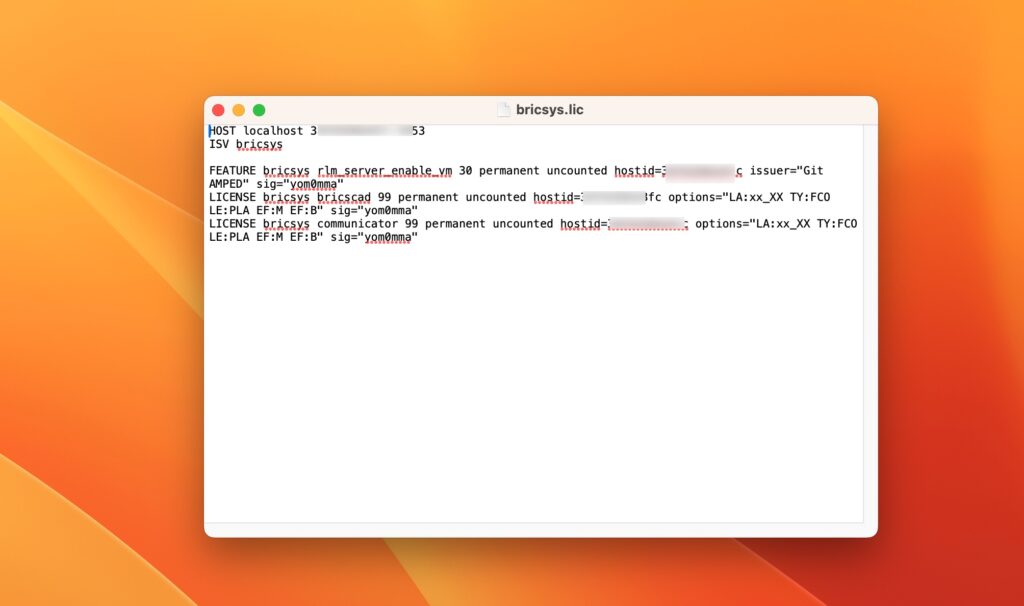Place cursor on the word HOST
The height and width of the screenshot is (606, 1024).
point(223,131)
